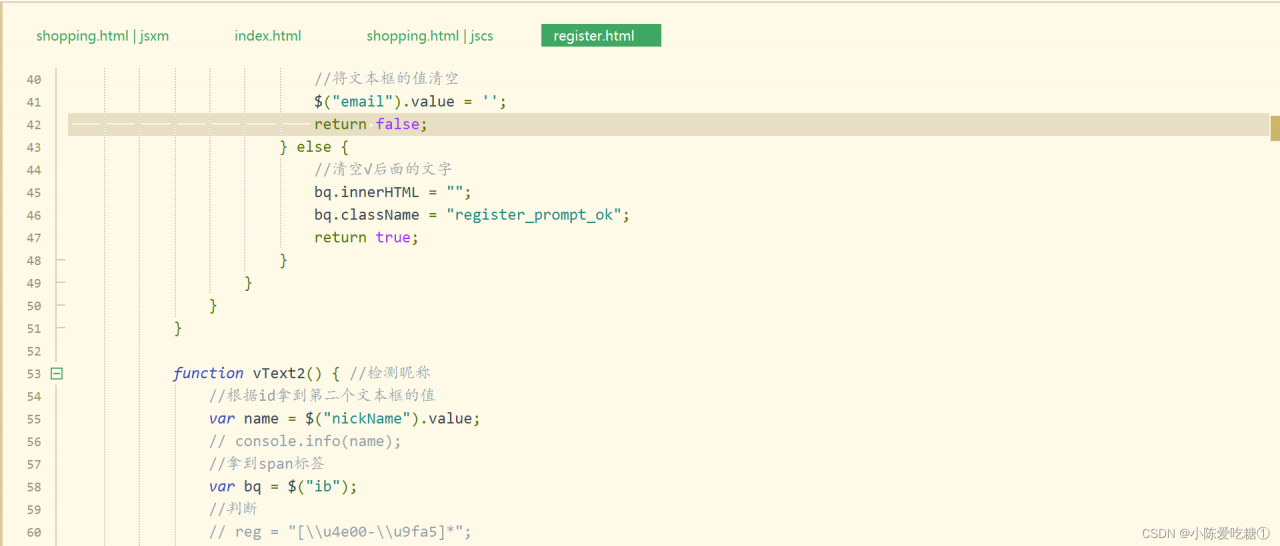The height and width of the screenshot is (546, 1280).
Task: Click line number 55 in gutter
Action: (x=34, y=419)
